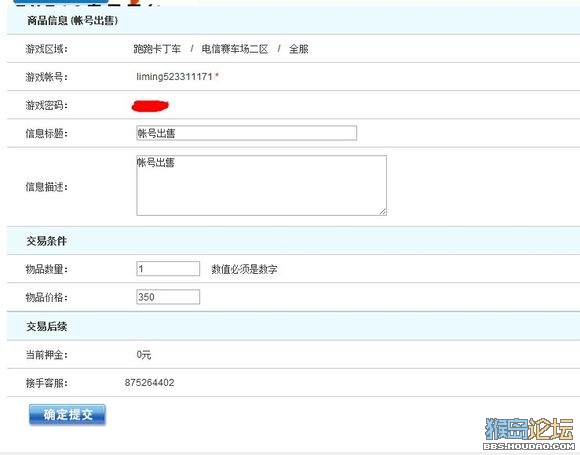Click the 接手客服 label

47,383
